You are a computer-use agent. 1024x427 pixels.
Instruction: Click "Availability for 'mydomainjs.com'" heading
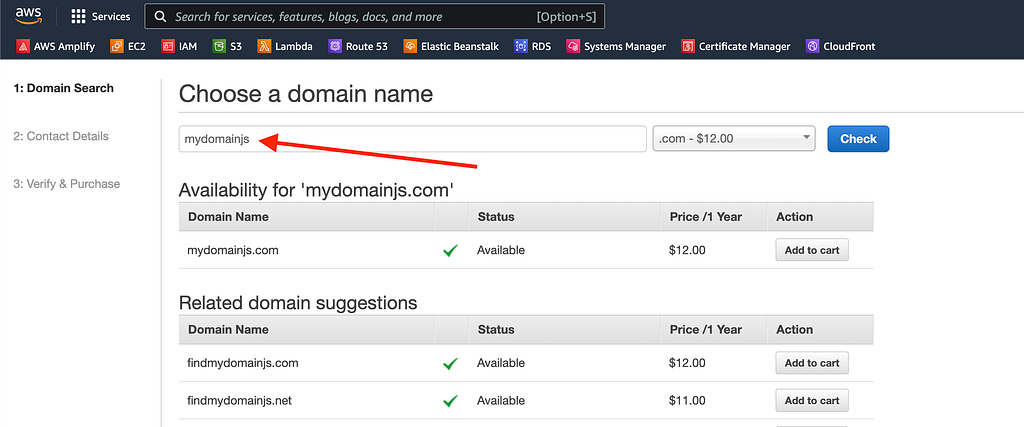[316, 191]
